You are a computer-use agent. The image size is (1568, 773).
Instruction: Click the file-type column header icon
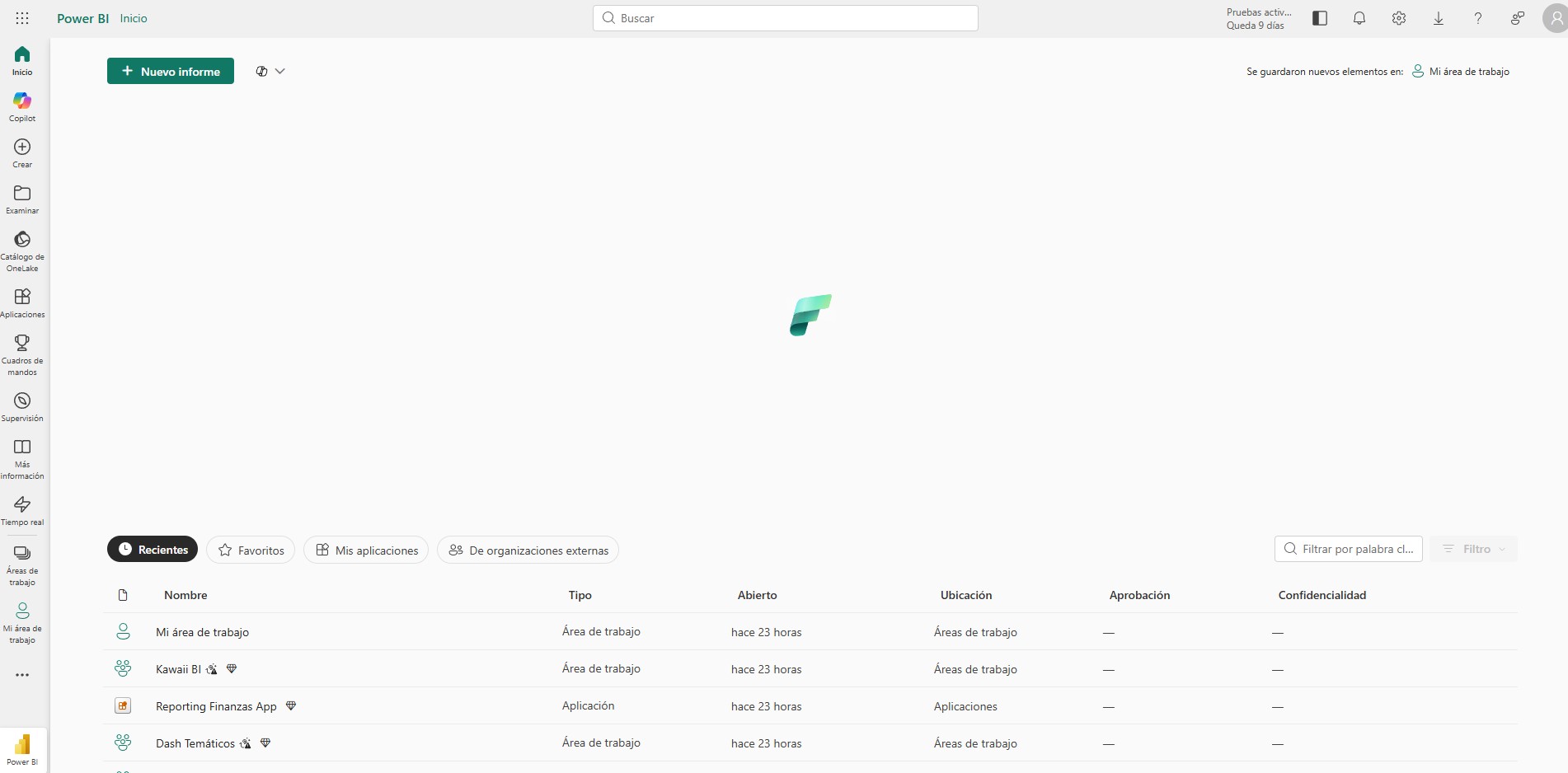(x=123, y=595)
